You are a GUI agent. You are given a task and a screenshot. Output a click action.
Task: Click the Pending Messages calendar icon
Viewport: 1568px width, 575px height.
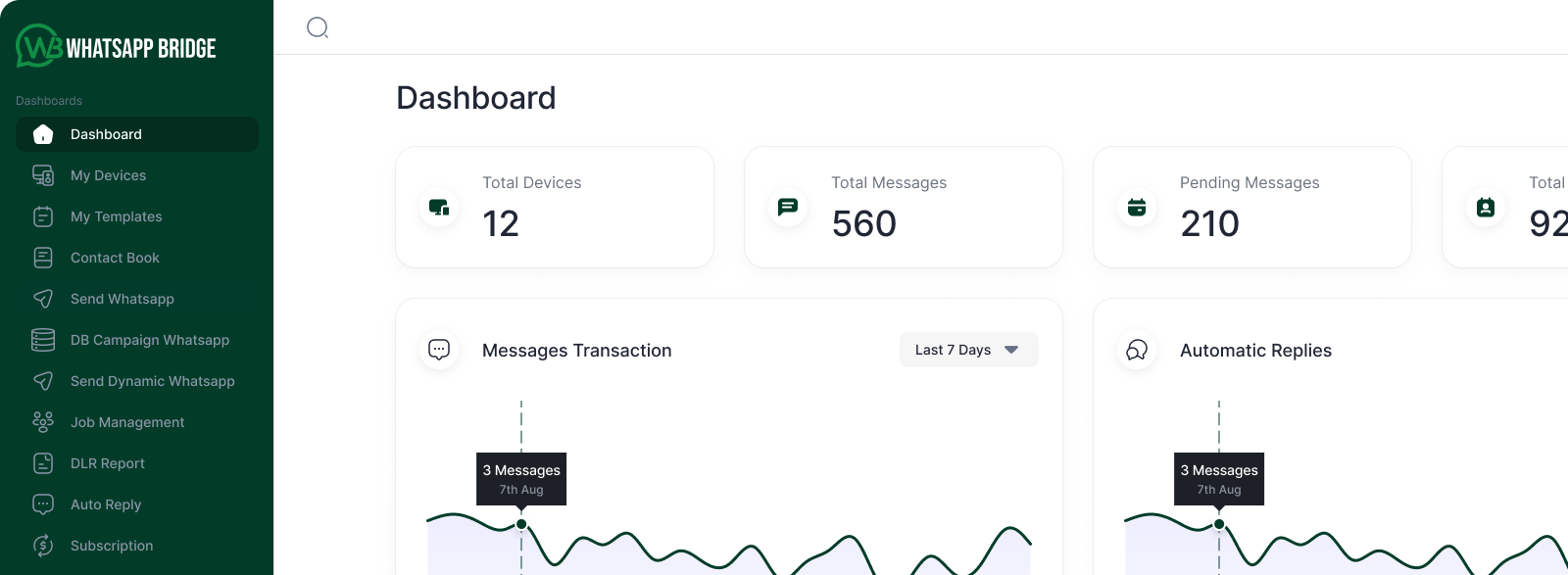click(1137, 207)
